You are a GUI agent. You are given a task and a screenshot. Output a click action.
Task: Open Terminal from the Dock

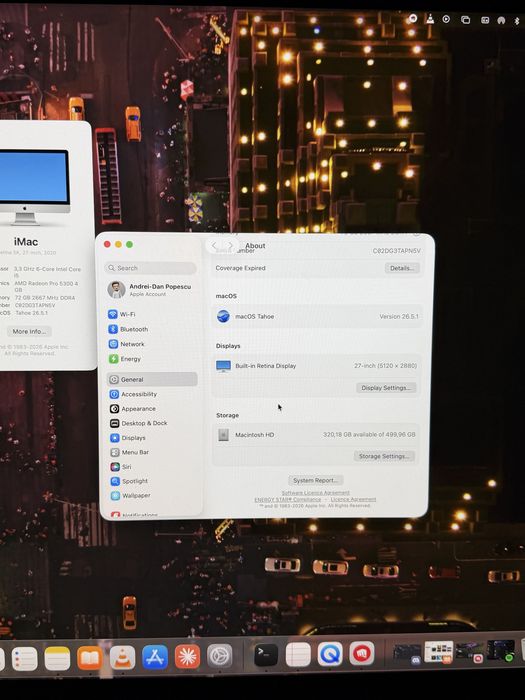coord(266,655)
